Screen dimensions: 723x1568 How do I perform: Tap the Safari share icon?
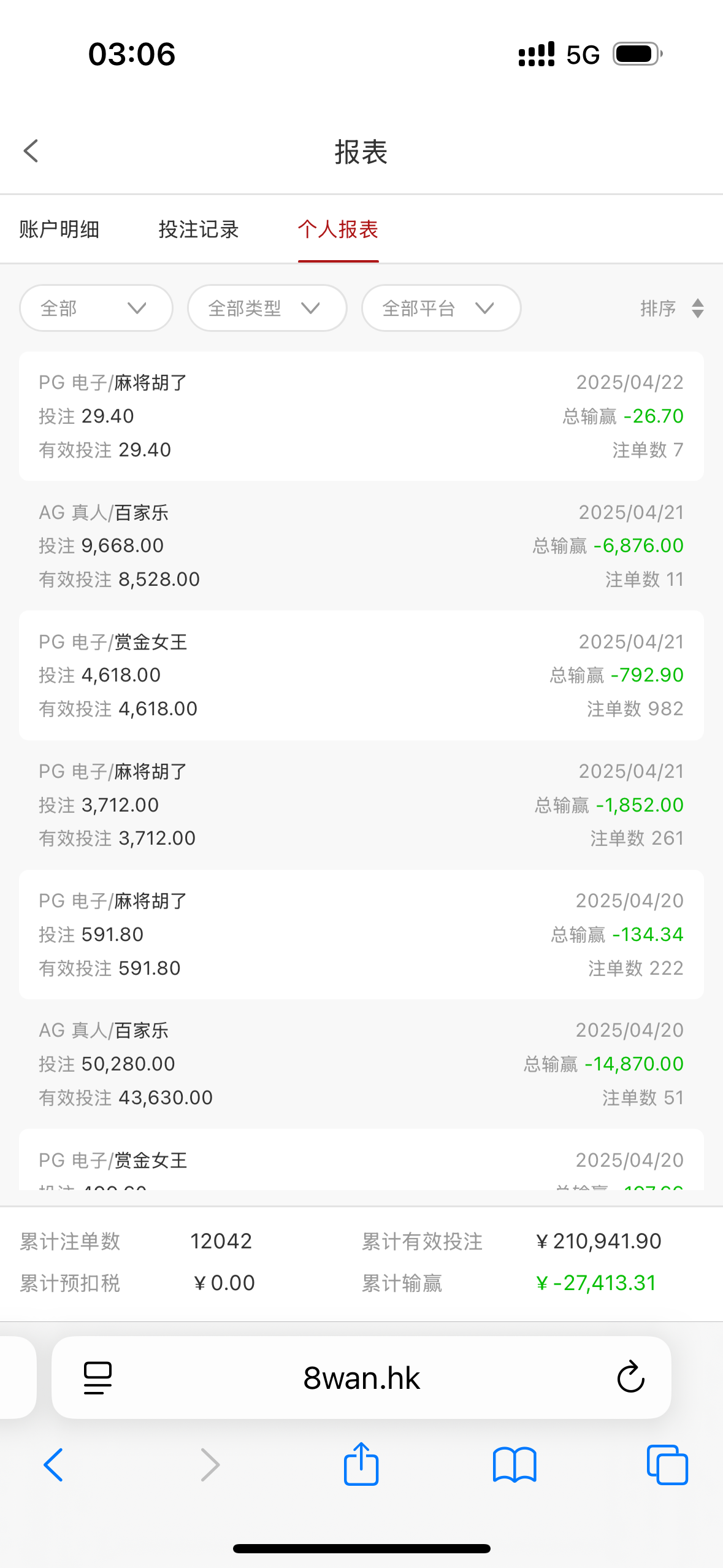click(361, 1465)
